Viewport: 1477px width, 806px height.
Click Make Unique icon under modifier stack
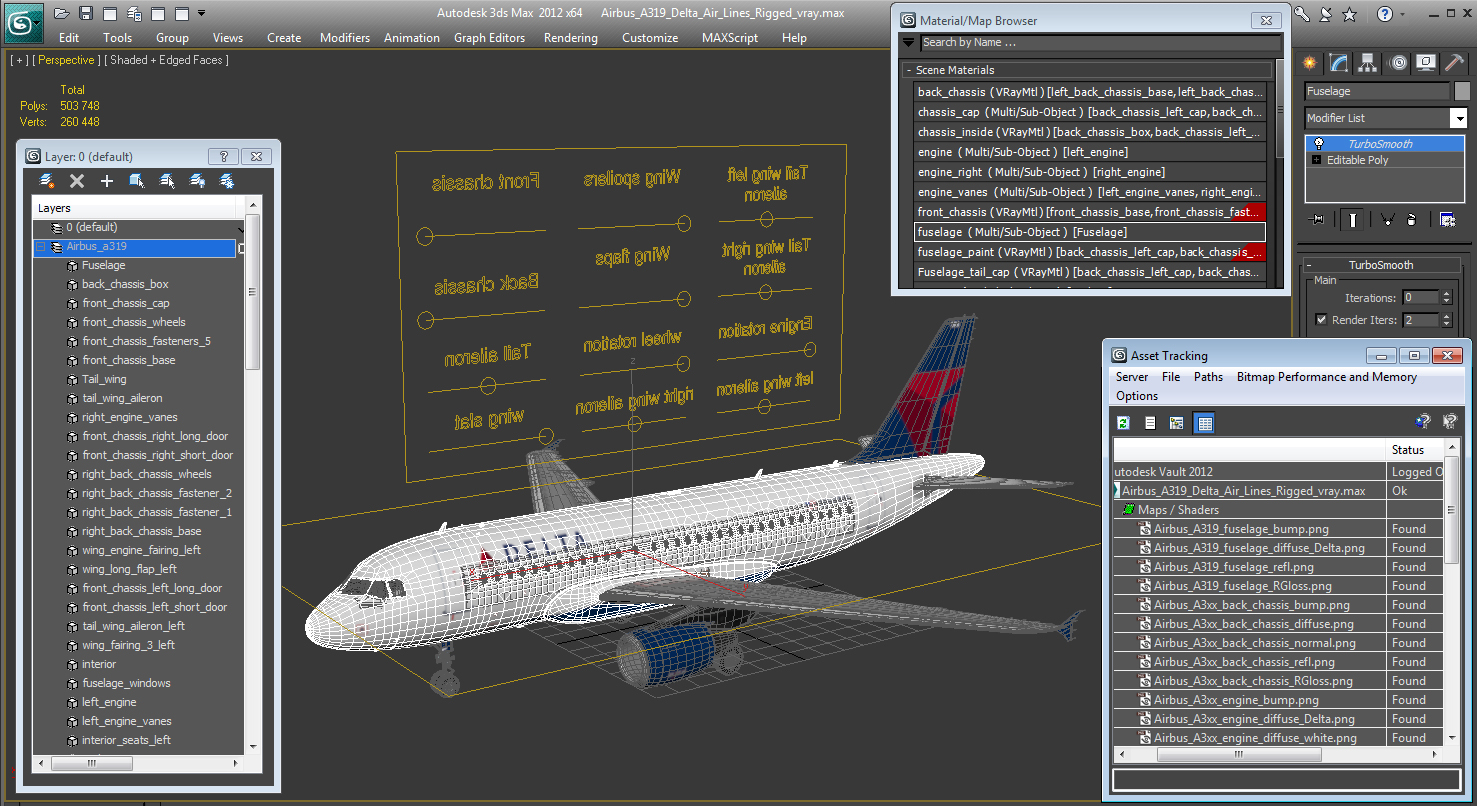[1387, 219]
